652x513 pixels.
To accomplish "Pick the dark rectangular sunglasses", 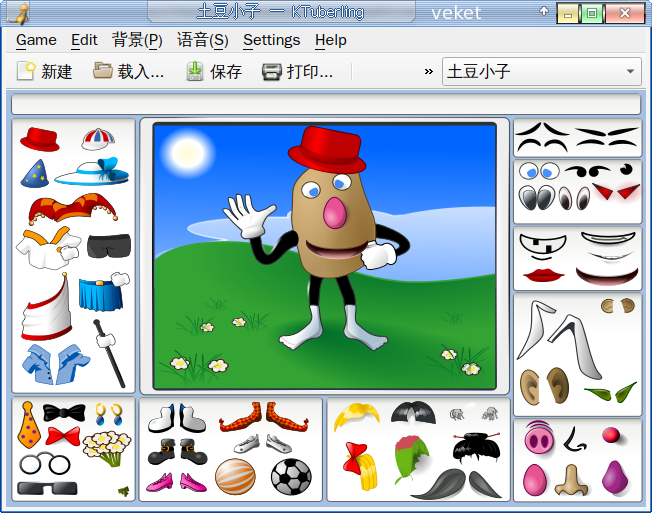I will tap(47, 488).
